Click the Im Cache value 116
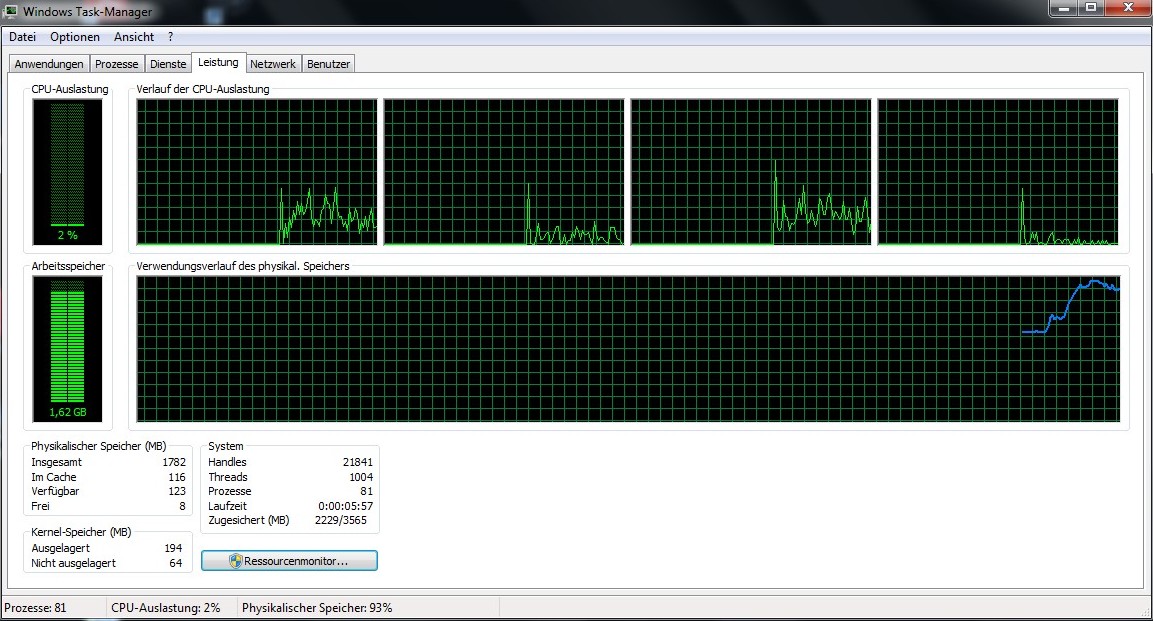The image size is (1153, 621). tap(177, 477)
